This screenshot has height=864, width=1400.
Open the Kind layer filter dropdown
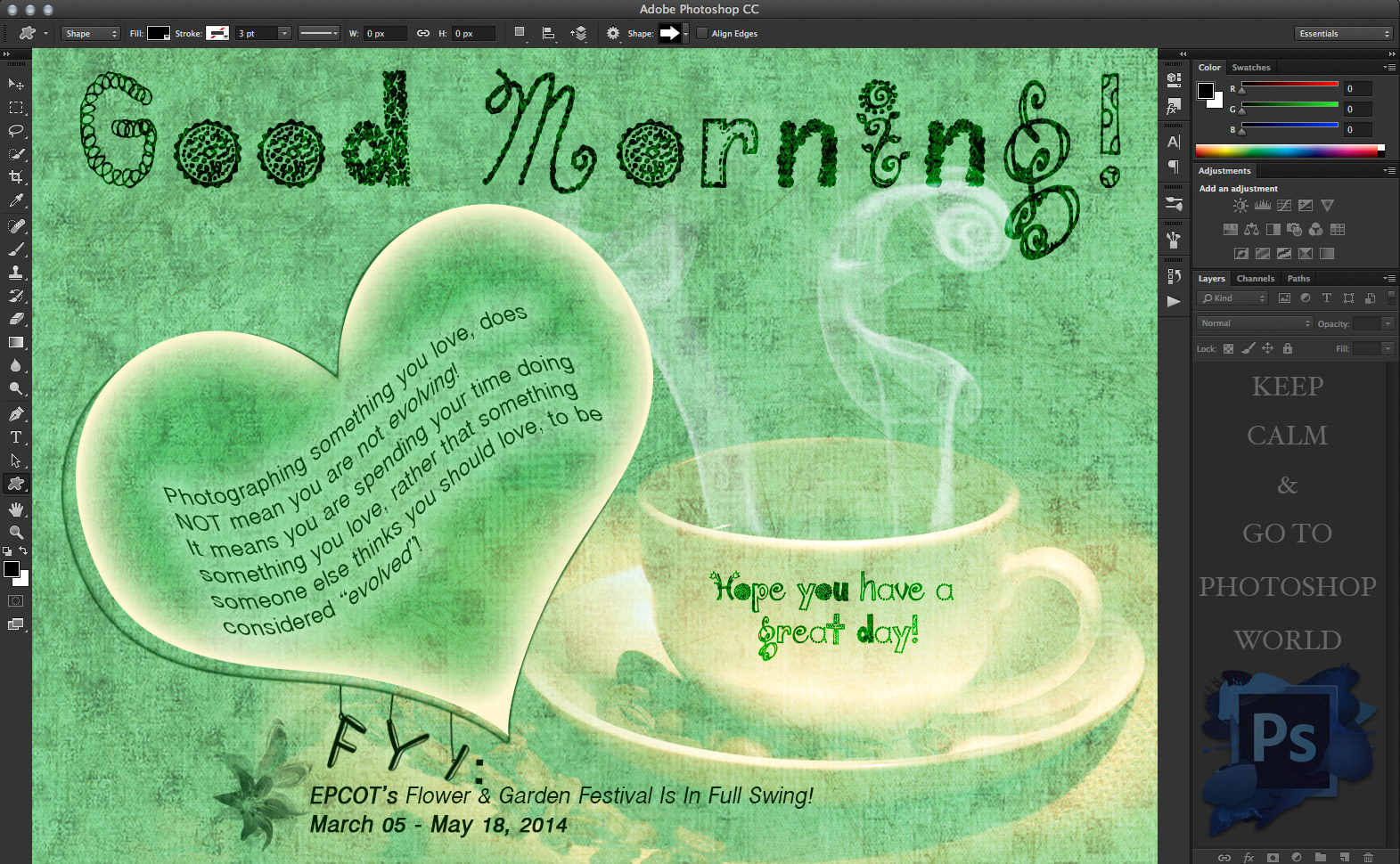1232,298
